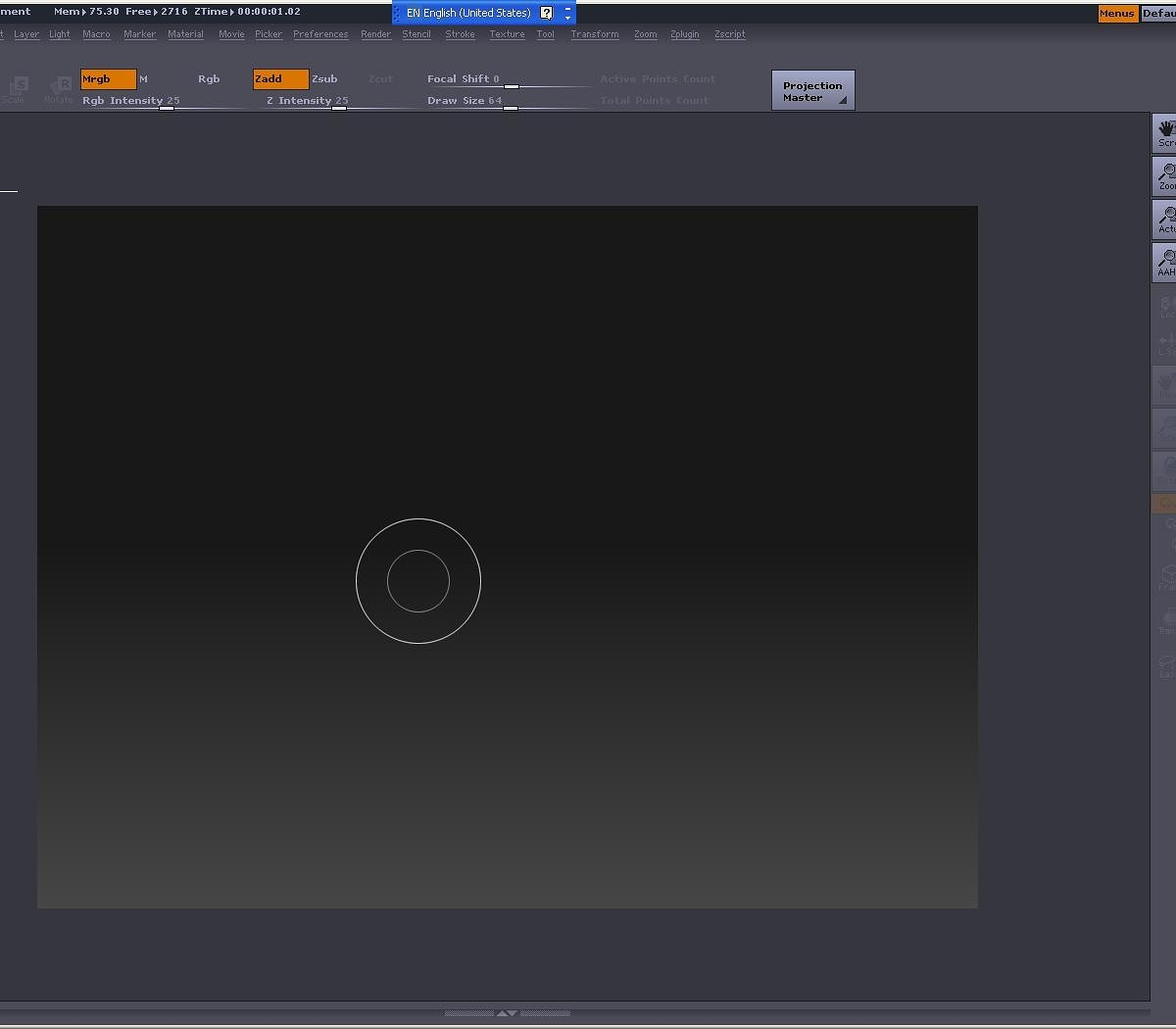The width and height of the screenshot is (1176, 1029).
Task: Select the Scroll hand tool
Action: [1164, 132]
